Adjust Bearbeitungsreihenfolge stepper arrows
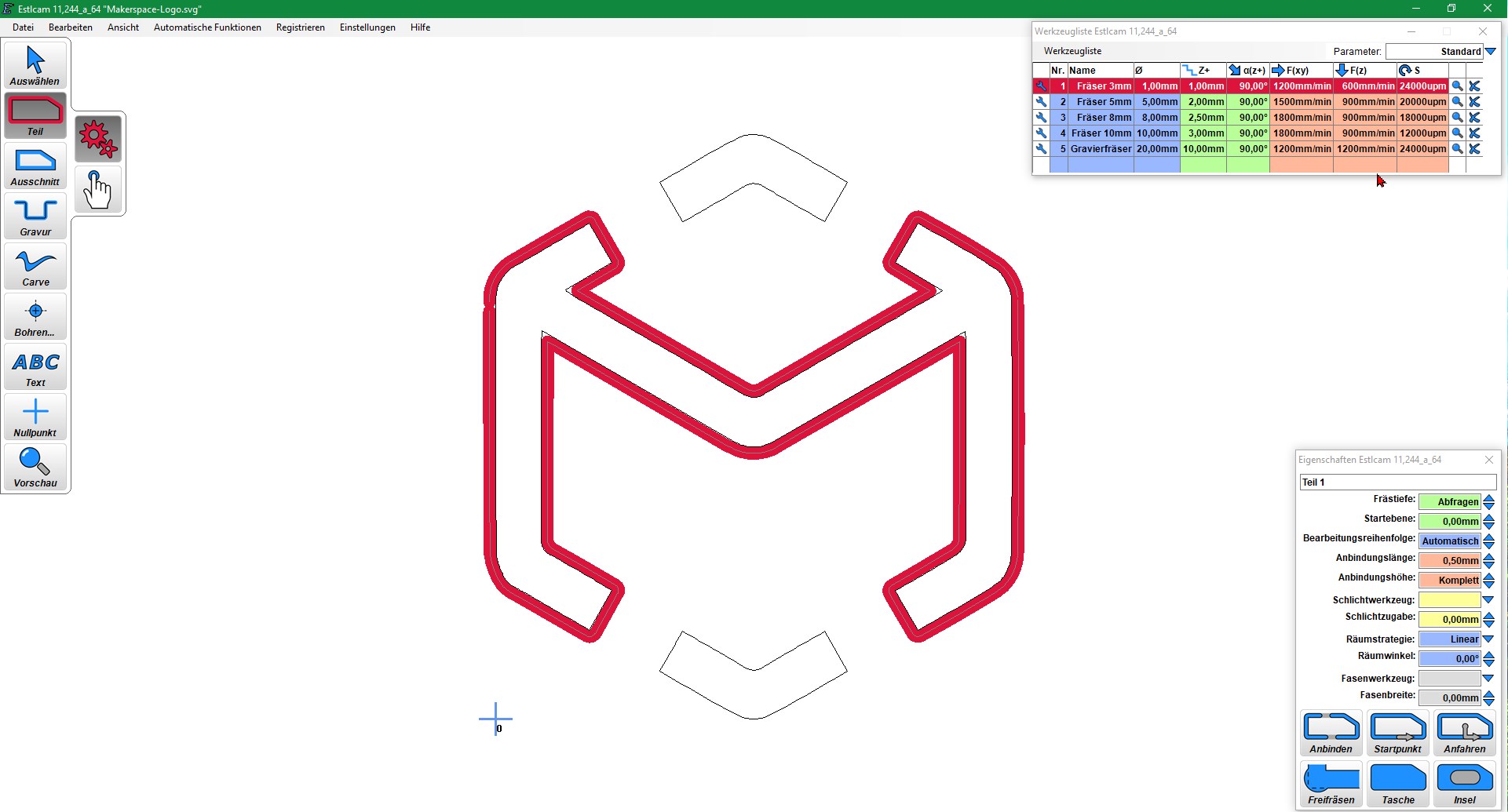The image size is (1508, 812). pyautogui.click(x=1488, y=541)
